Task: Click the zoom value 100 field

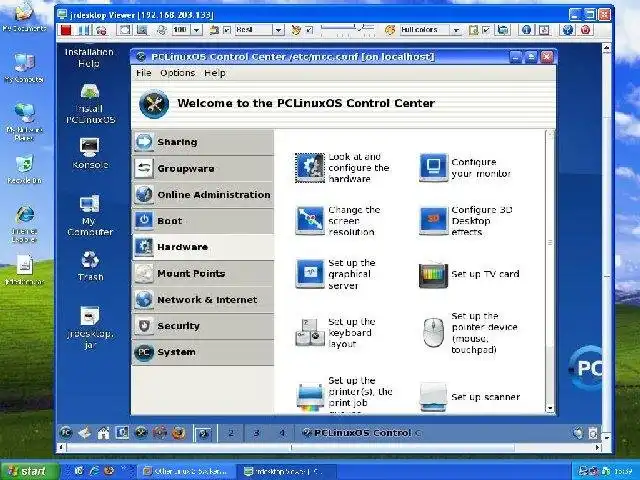Action: point(180,30)
